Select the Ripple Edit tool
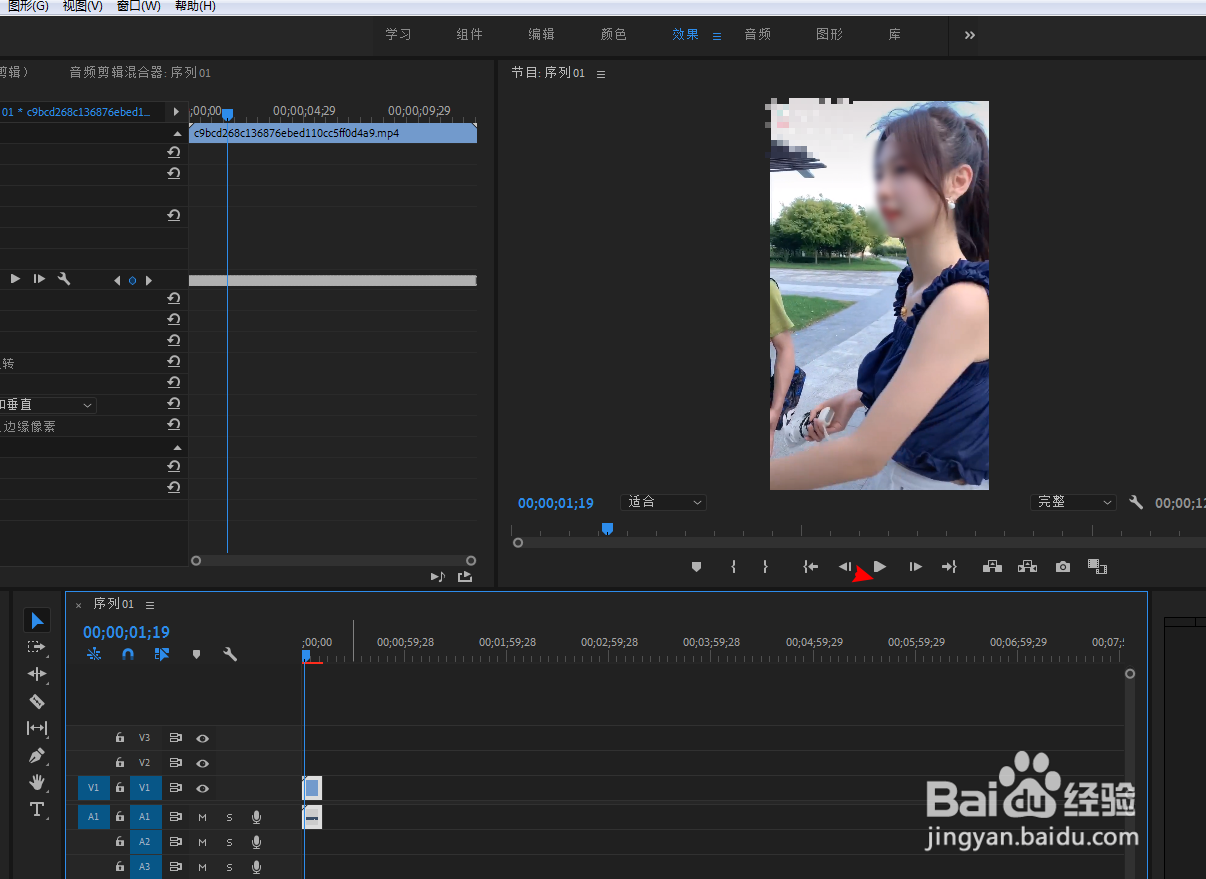The image size is (1206, 879). [37, 675]
